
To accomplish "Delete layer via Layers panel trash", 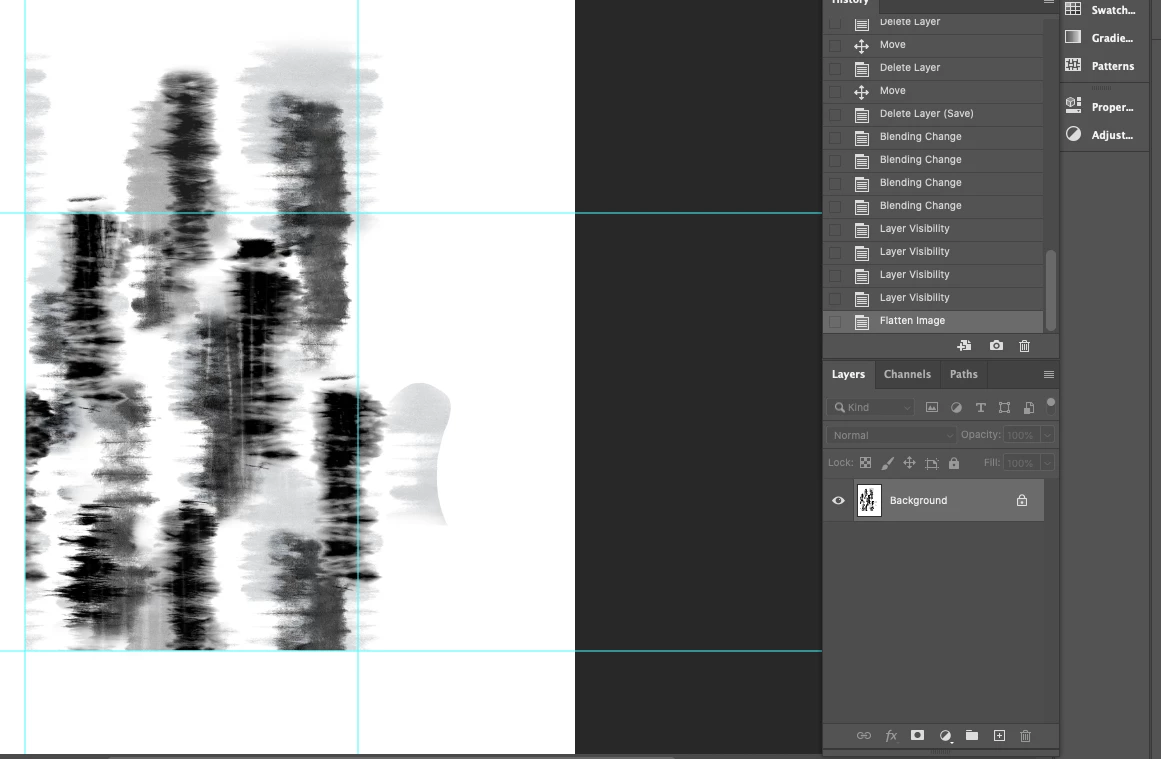I will 1026,735.
